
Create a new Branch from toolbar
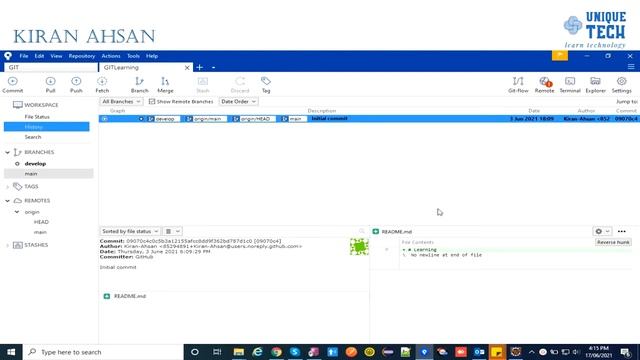(140, 85)
